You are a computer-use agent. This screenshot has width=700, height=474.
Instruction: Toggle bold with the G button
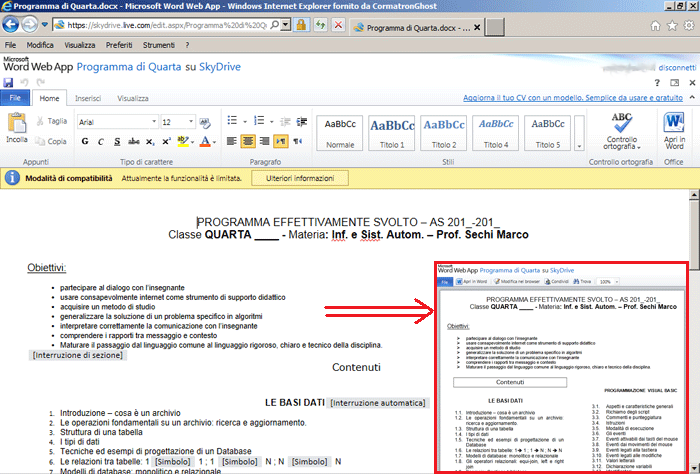coord(85,141)
